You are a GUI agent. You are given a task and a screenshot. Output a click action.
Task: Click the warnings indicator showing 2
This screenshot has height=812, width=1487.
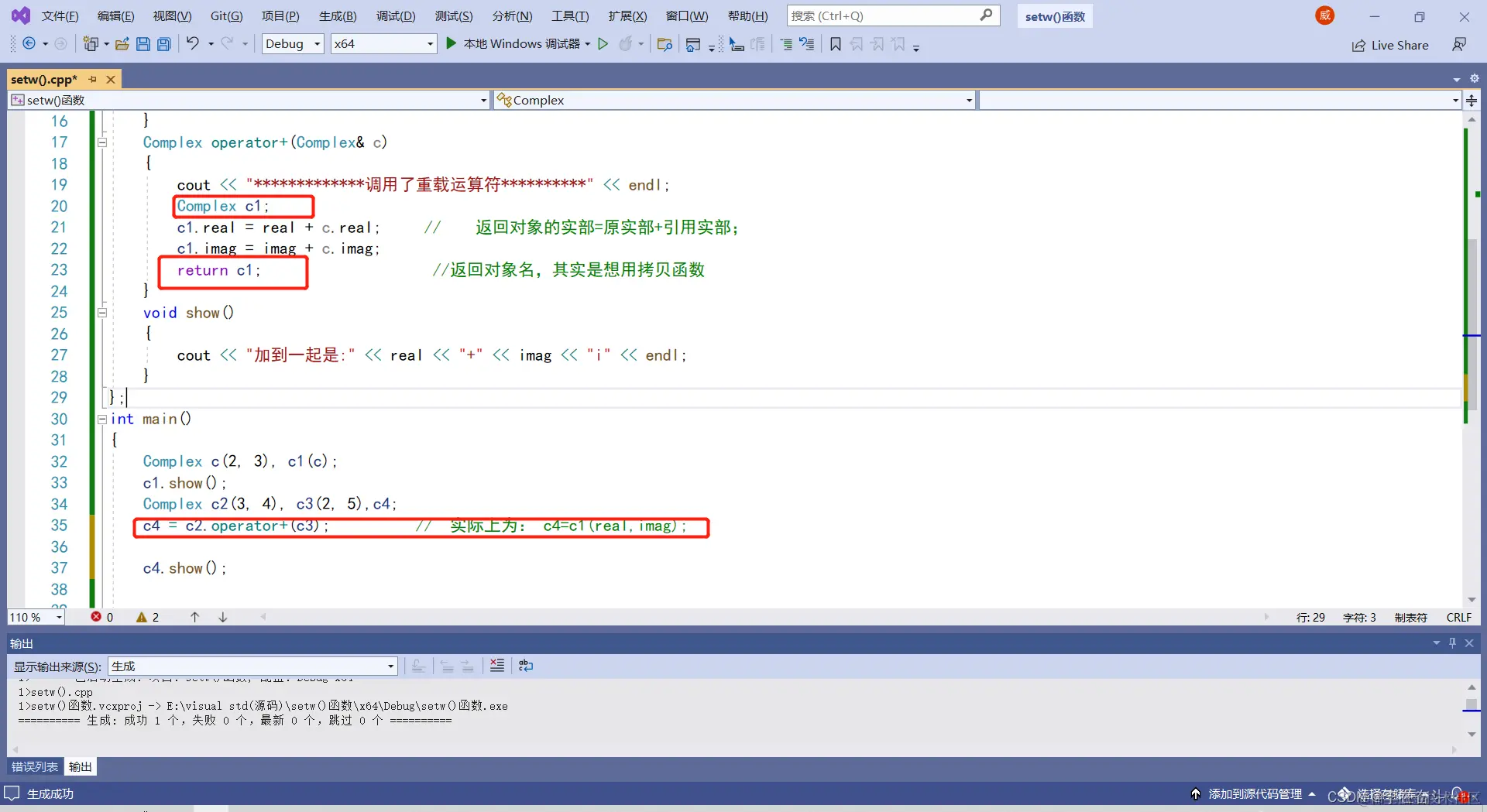click(148, 617)
